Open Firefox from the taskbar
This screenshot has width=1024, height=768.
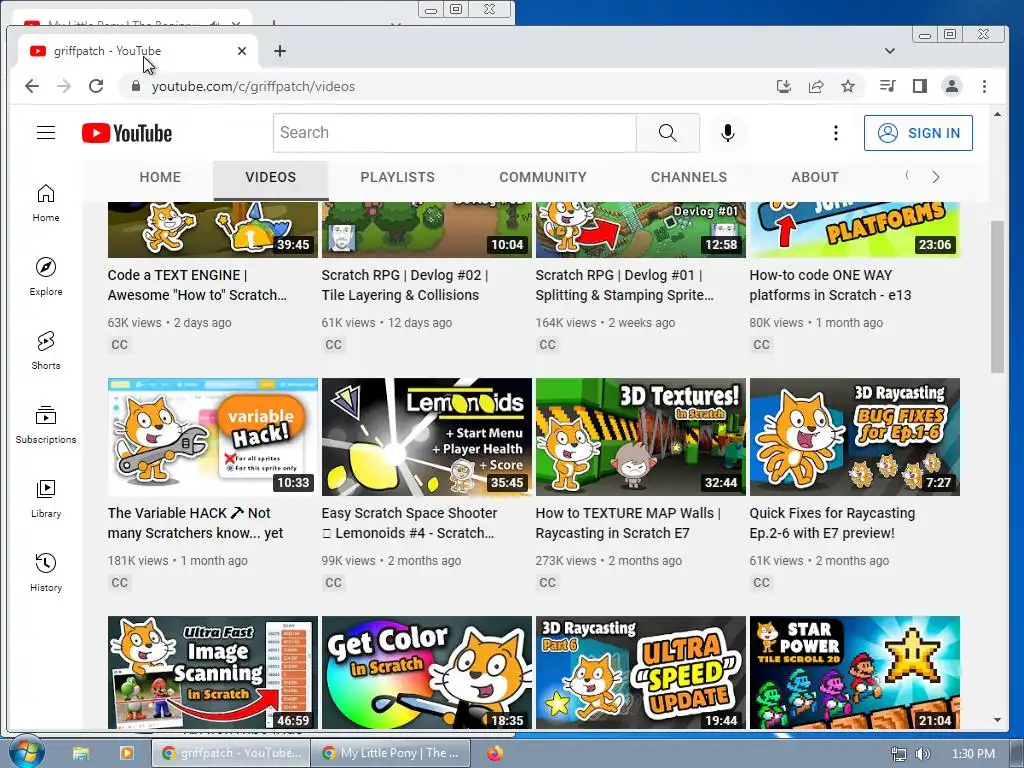(x=495, y=753)
